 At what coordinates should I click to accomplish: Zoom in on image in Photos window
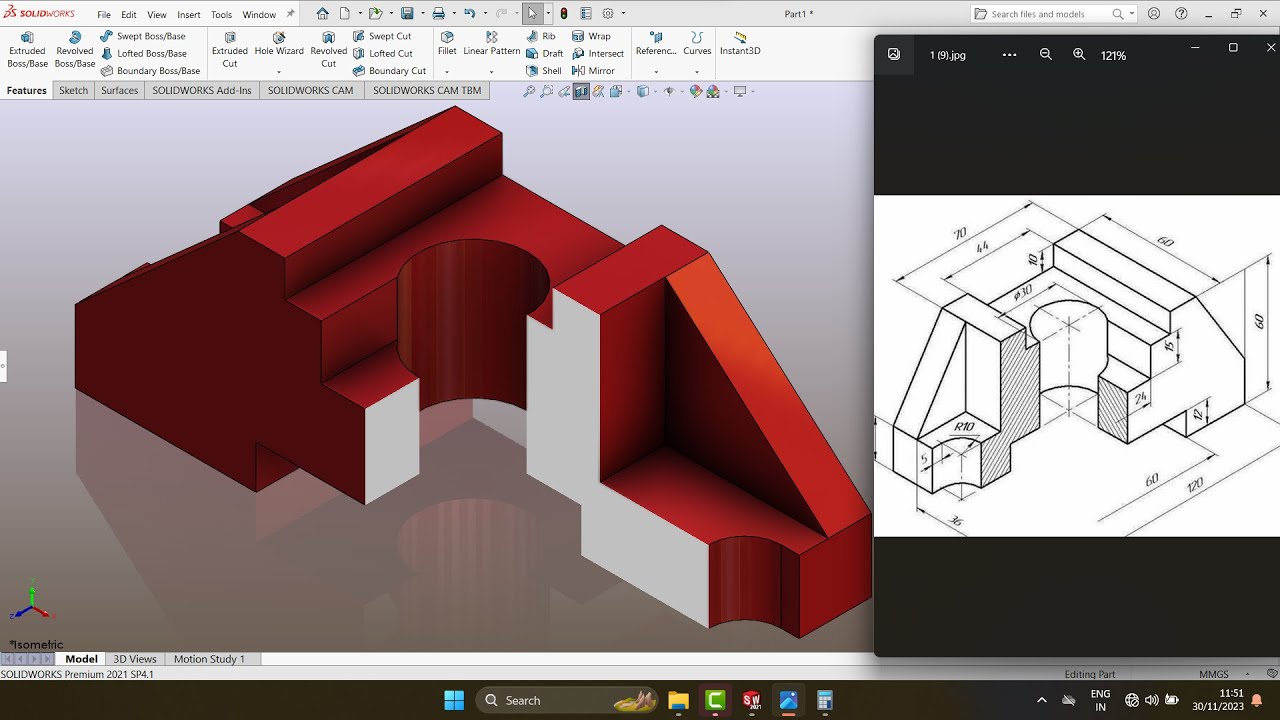click(x=1079, y=55)
